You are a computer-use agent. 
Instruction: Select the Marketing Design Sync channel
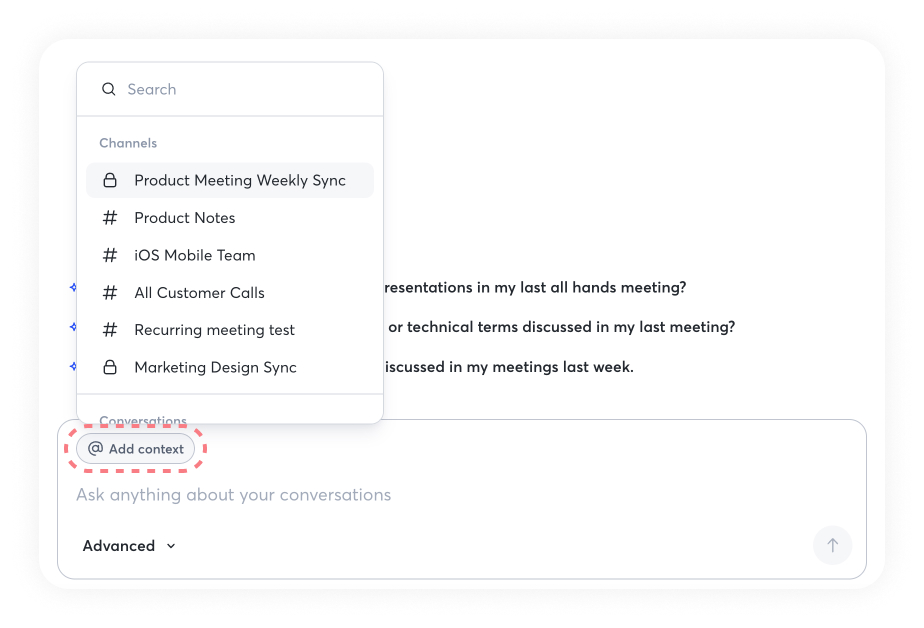pos(215,367)
